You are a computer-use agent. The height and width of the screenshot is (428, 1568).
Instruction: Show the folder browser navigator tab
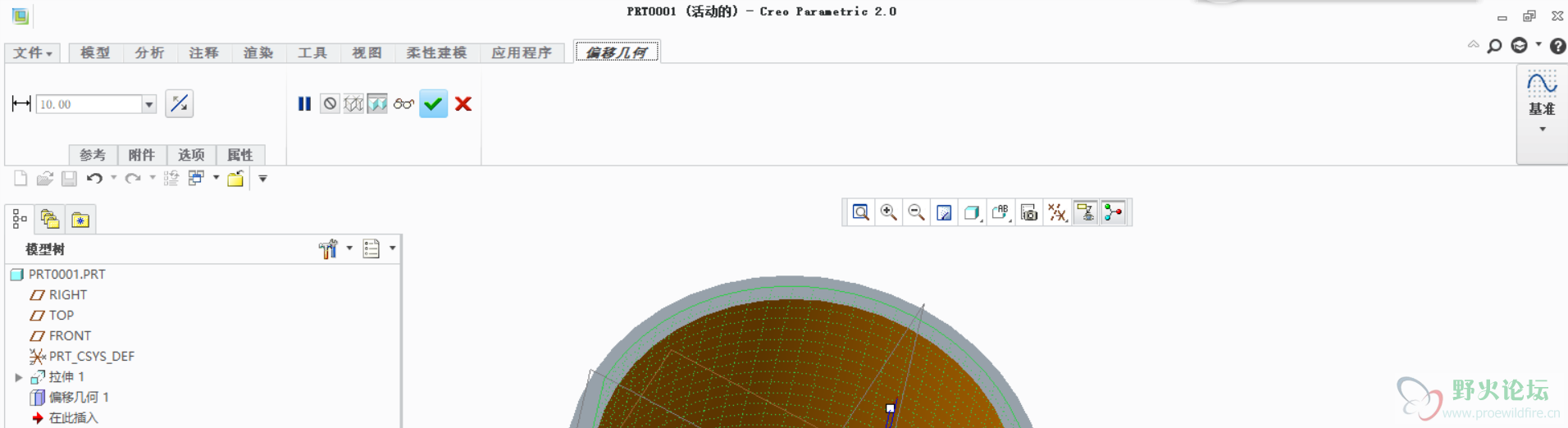tap(50, 219)
